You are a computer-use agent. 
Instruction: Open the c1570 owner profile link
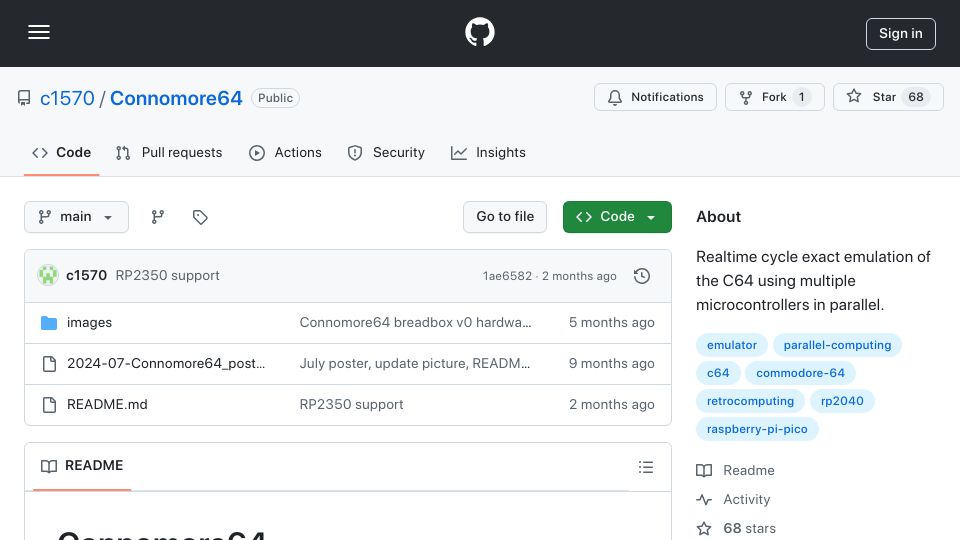point(67,98)
